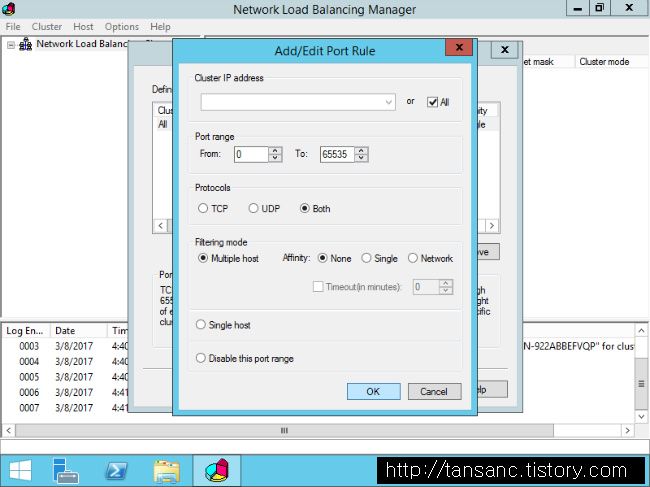Image resolution: width=650 pixels, height=487 pixels.
Task: Decrease the To port value
Action: pyautogui.click(x=361, y=158)
